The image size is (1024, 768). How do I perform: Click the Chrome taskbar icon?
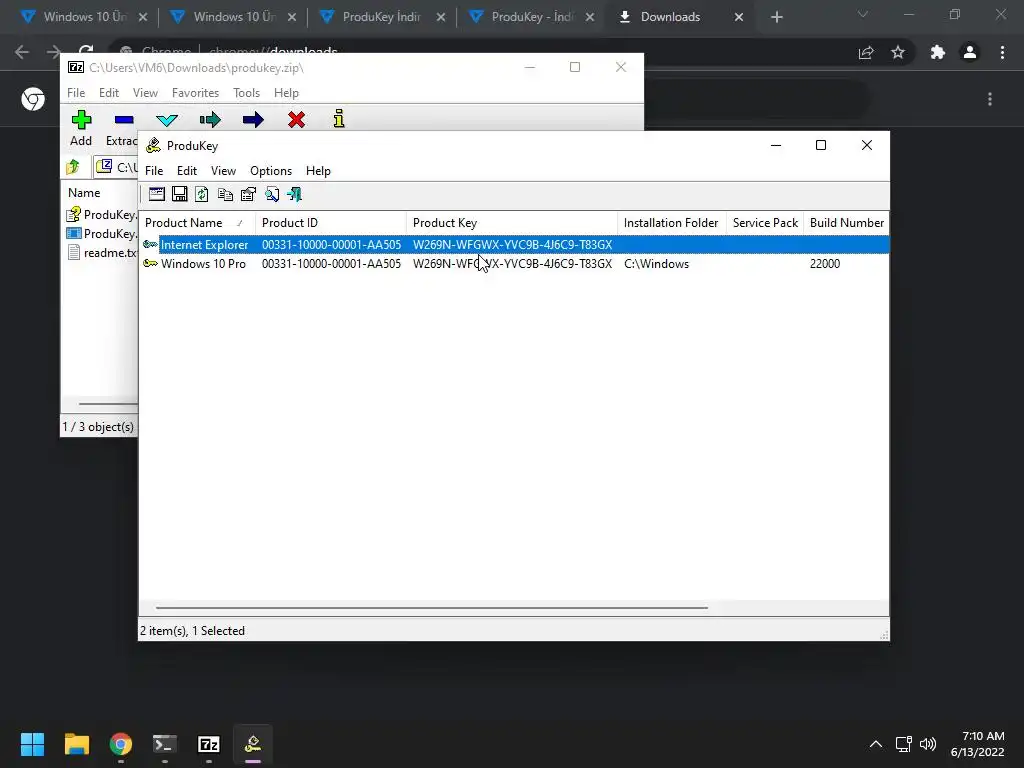click(x=121, y=744)
